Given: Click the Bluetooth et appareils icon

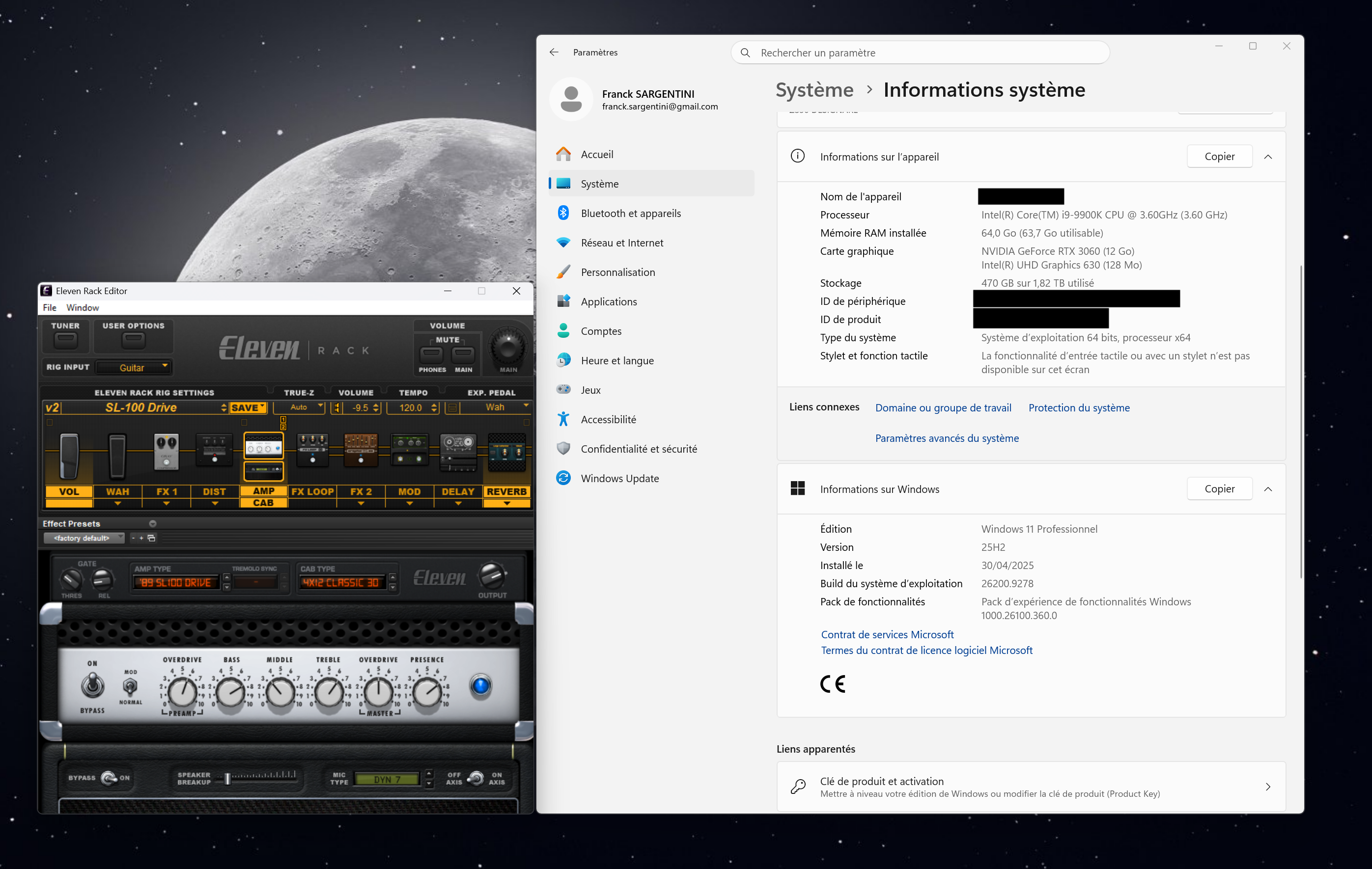Looking at the screenshot, I should (563, 213).
